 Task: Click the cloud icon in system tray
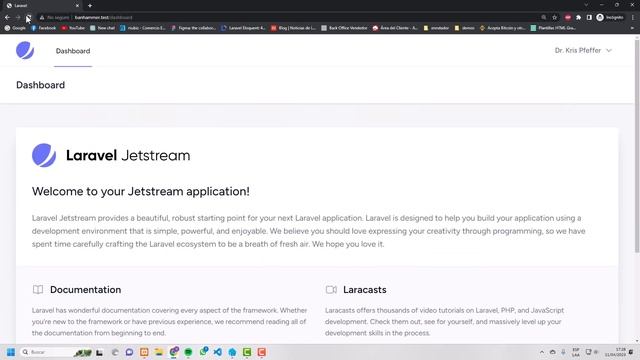tap(553, 352)
